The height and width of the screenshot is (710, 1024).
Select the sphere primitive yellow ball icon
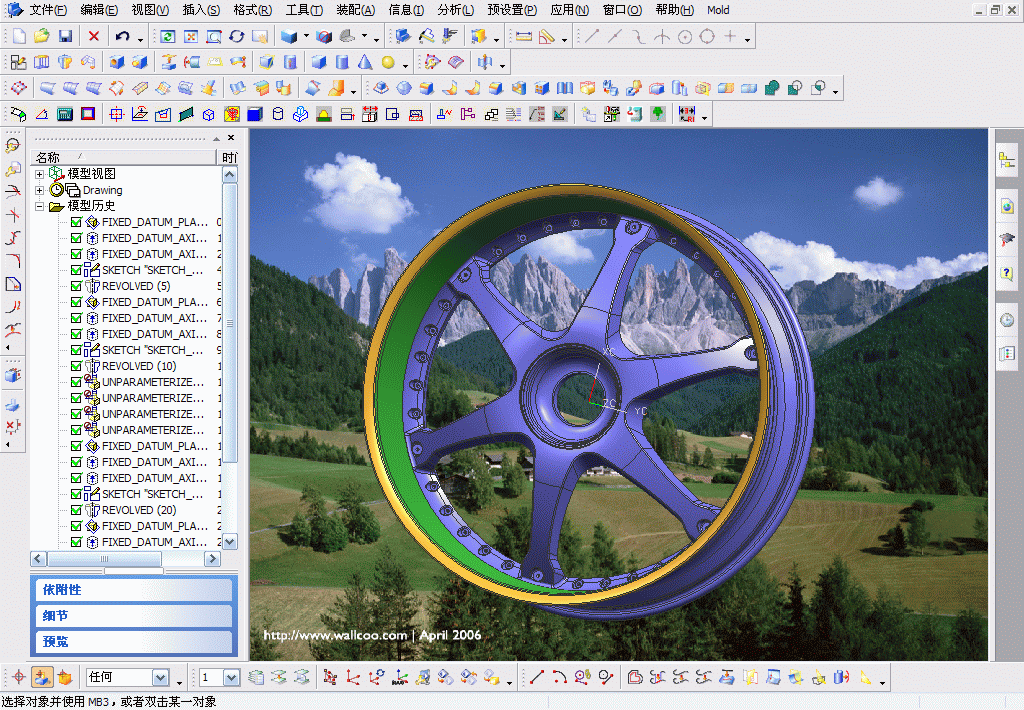[x=388, y=62]
